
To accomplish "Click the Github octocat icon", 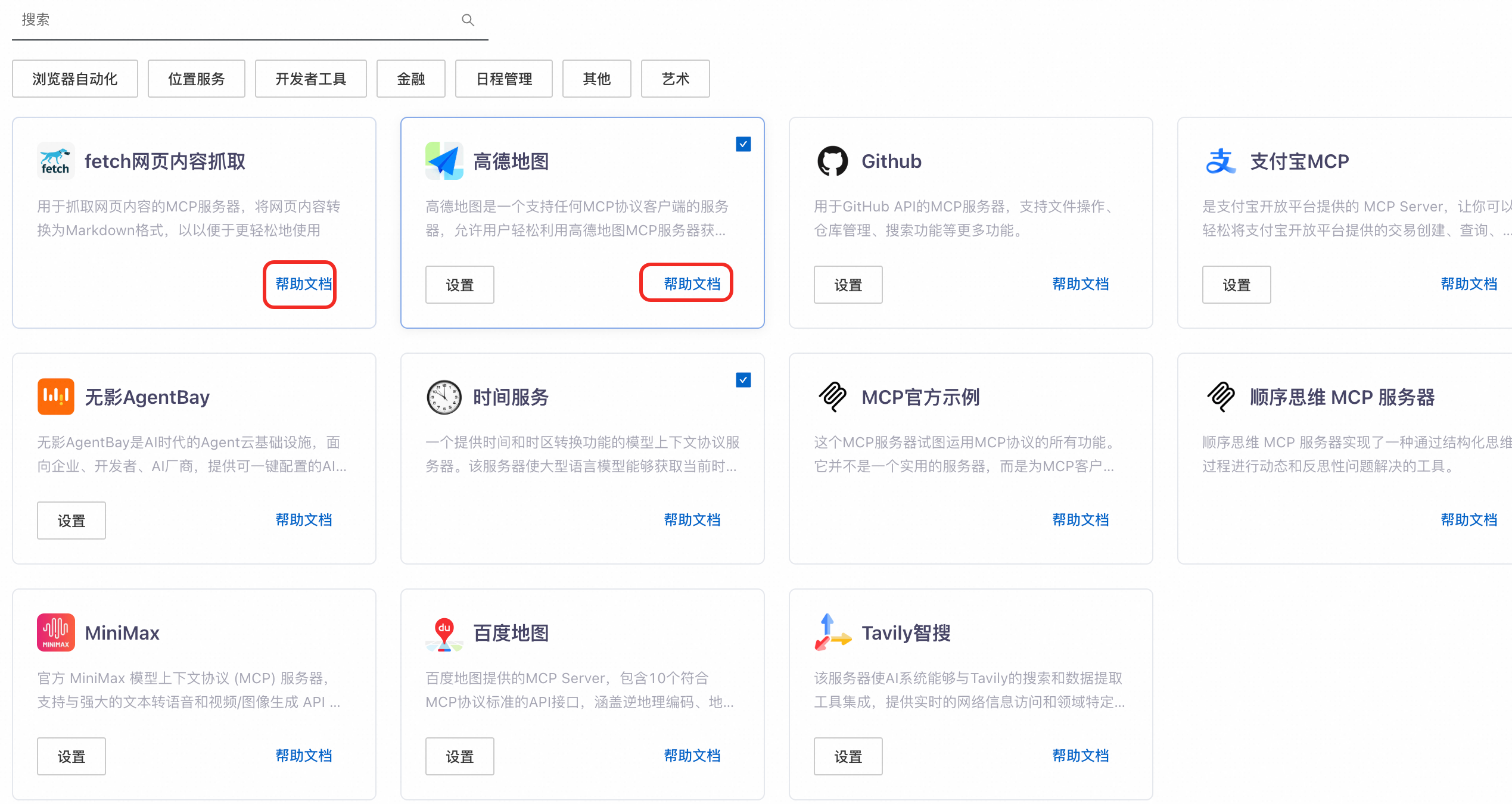I will coord(832,161).
